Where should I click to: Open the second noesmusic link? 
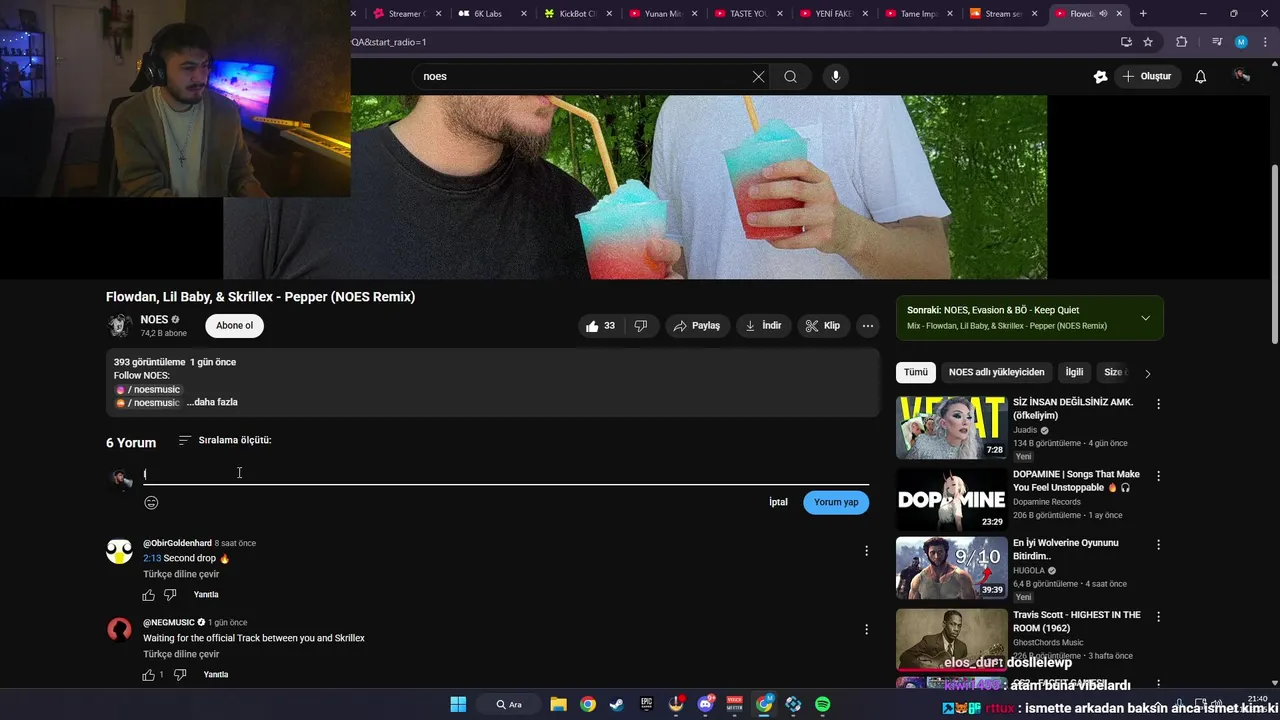click(148, 403)
